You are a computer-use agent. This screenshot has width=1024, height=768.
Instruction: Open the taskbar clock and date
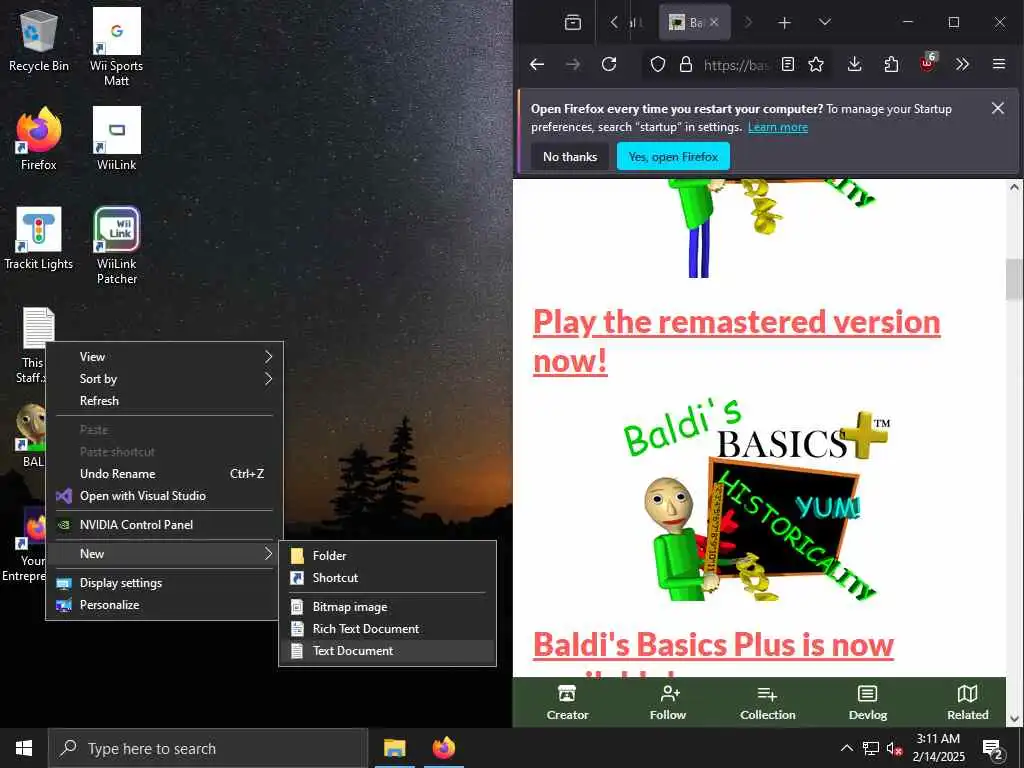[938, 748]
